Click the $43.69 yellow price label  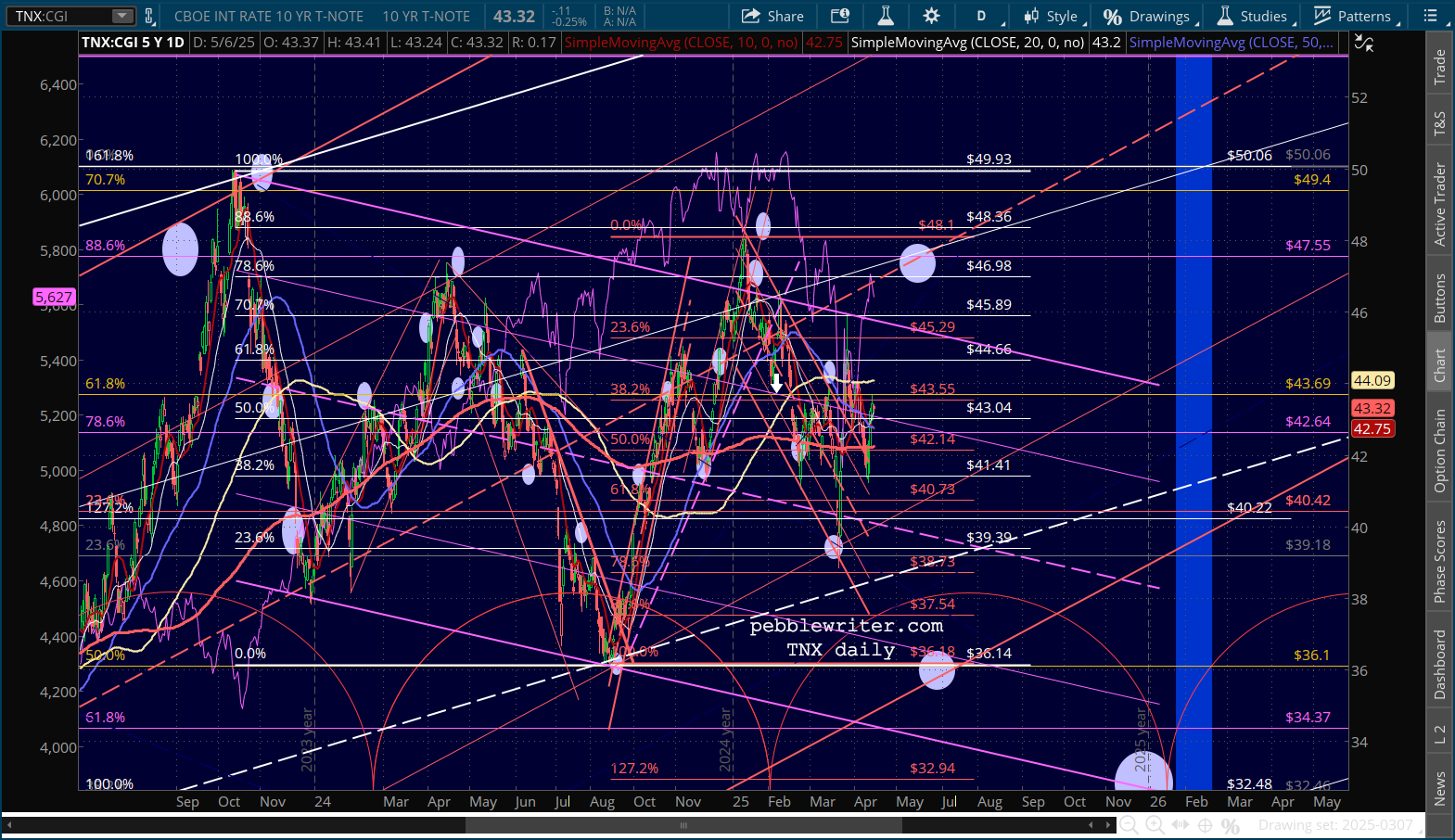(1308, 384)
